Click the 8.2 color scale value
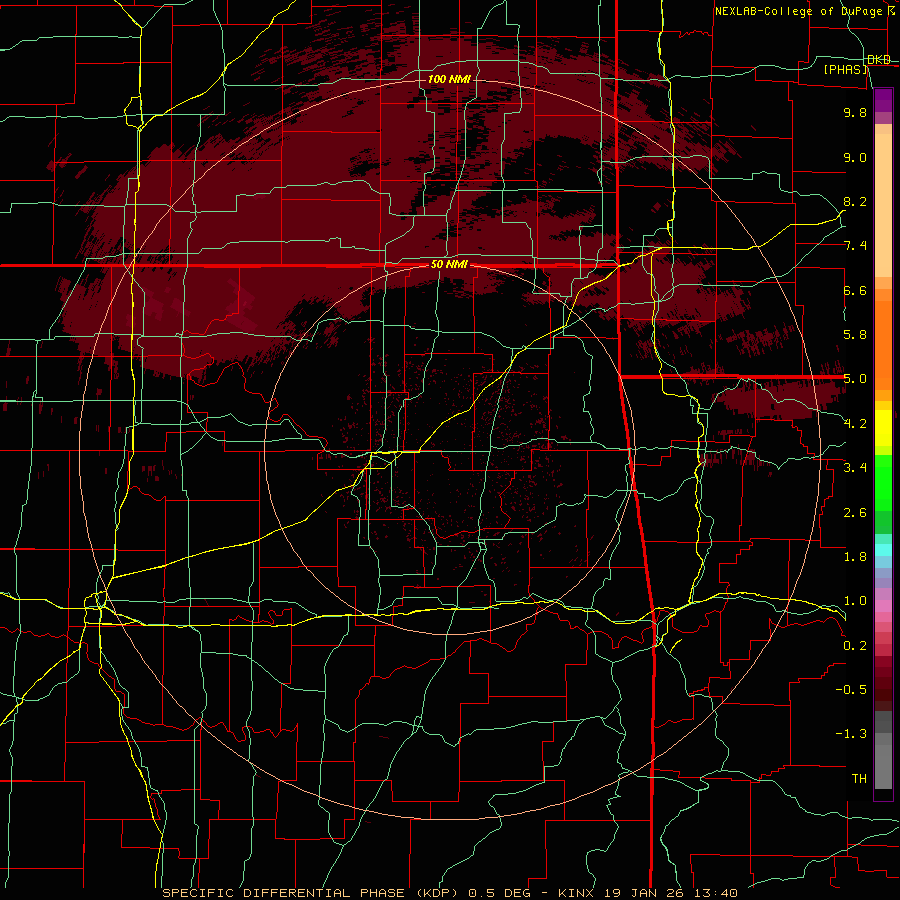This screenshot has height=900, width=900. 855,201
